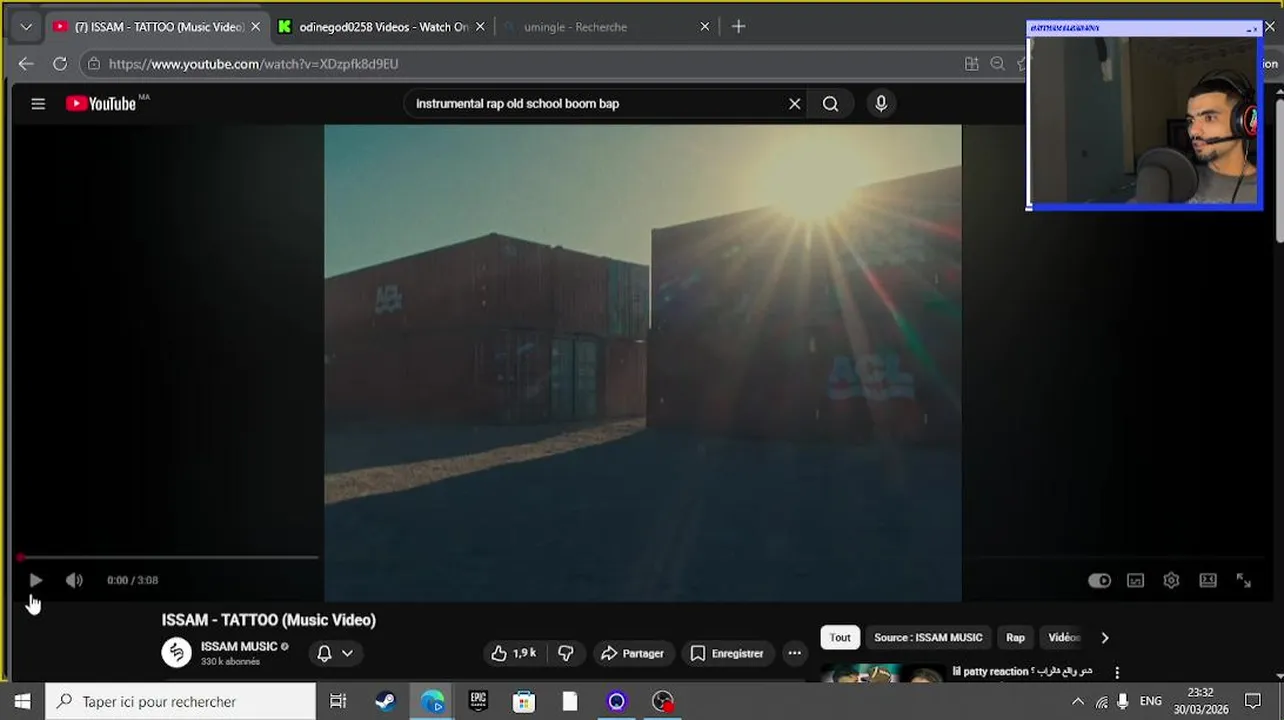
Task: Open options for lil patty reaction video
Action: pyautogui.click(x=1117, y=672)
